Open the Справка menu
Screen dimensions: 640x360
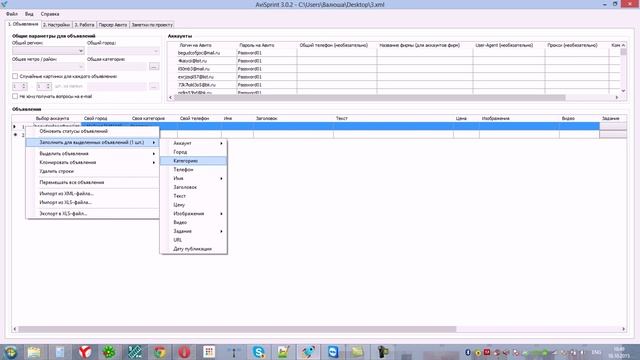50,14
